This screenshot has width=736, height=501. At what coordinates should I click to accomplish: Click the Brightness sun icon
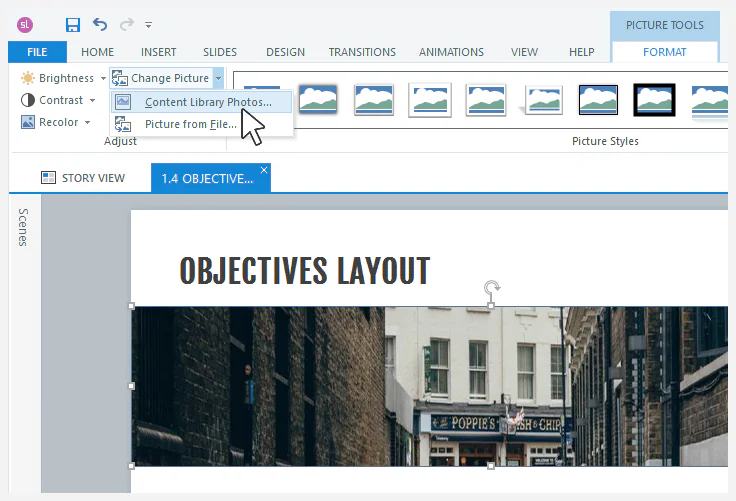pyautogui.click(x=28, y=78)
